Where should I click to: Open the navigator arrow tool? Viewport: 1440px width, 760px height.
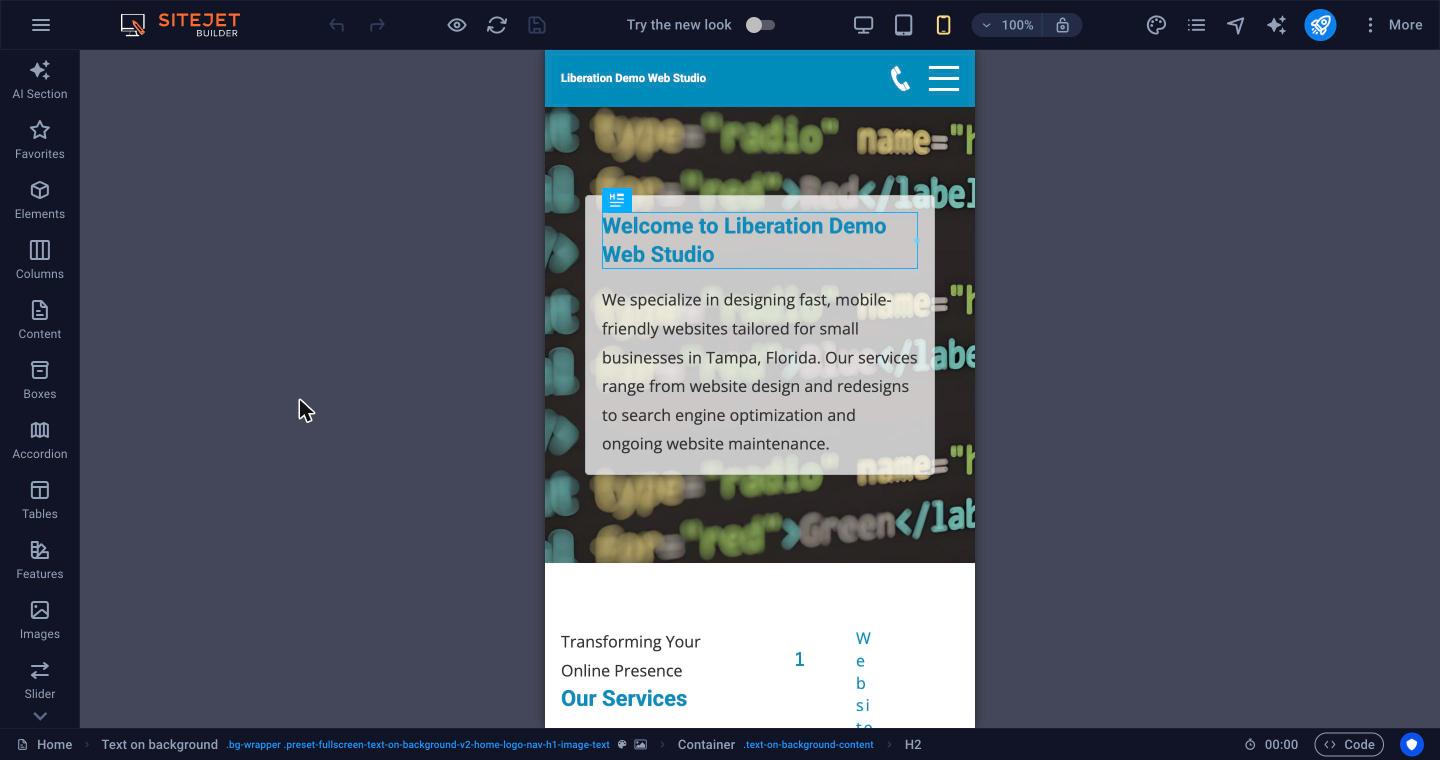point(1236,25)
